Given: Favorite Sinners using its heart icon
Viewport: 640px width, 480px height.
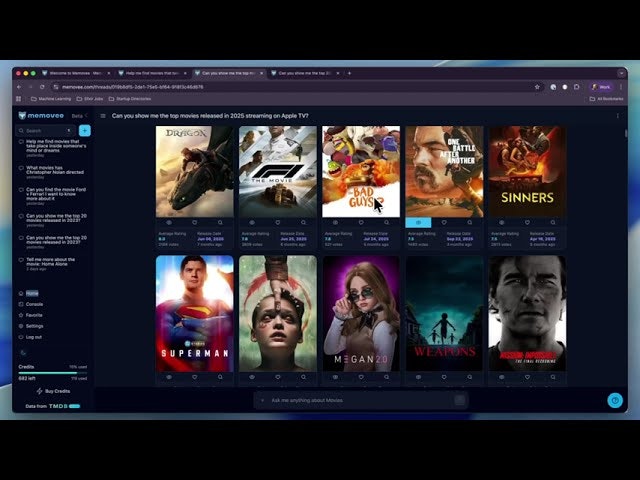Looking at the screenshot, I should click(x=527, y=222).
